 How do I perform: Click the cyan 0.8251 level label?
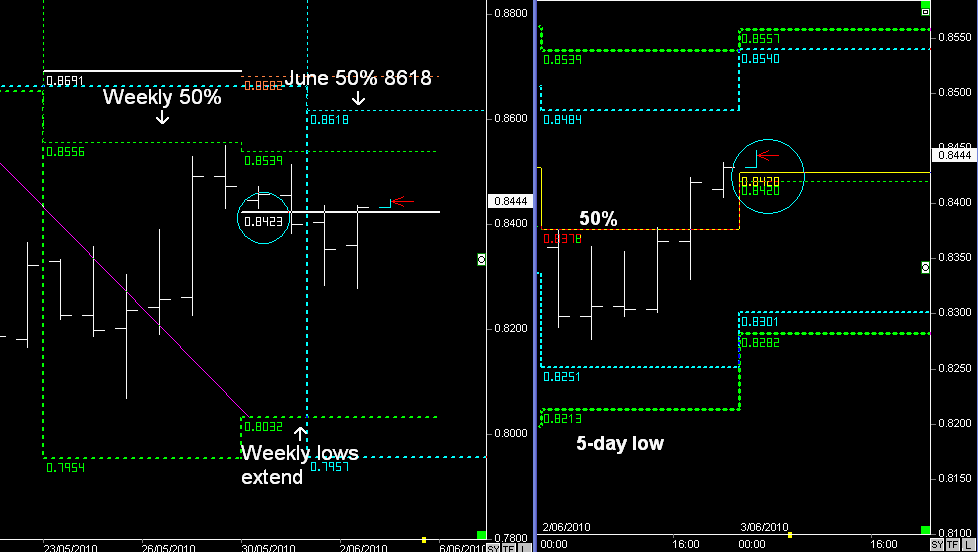pyautogui.click(x=563, y=377)
